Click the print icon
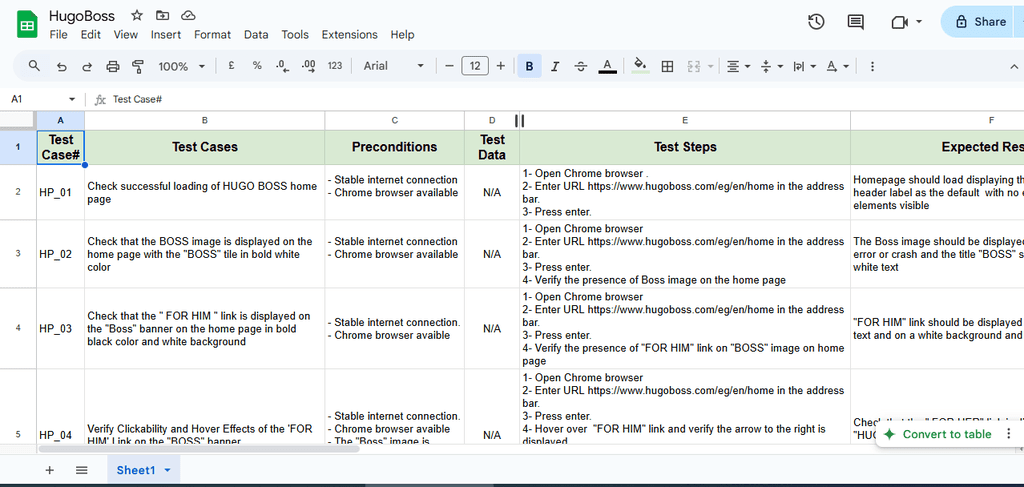This screenshot has height=487, width=1024. (113, 66)
